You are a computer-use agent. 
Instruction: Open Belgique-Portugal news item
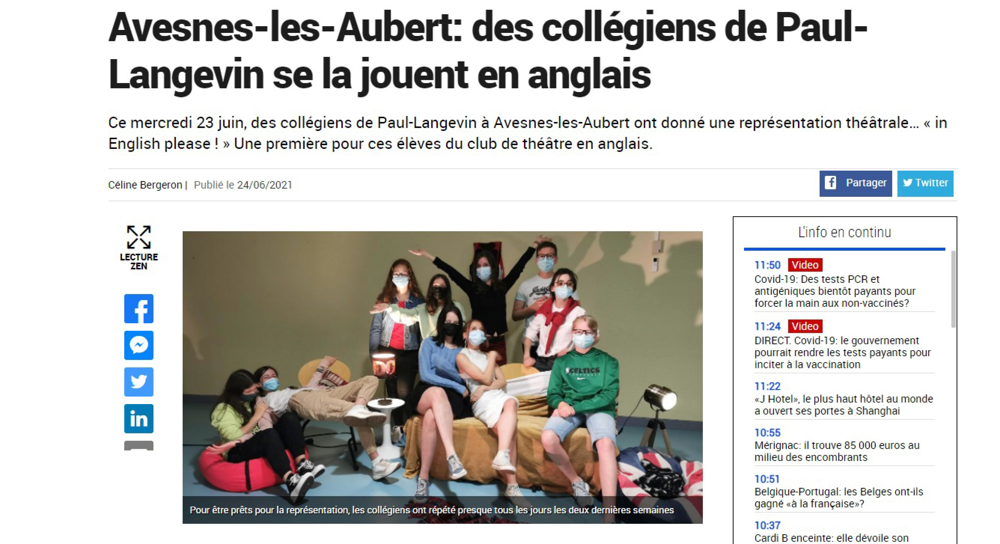[839, 497]
